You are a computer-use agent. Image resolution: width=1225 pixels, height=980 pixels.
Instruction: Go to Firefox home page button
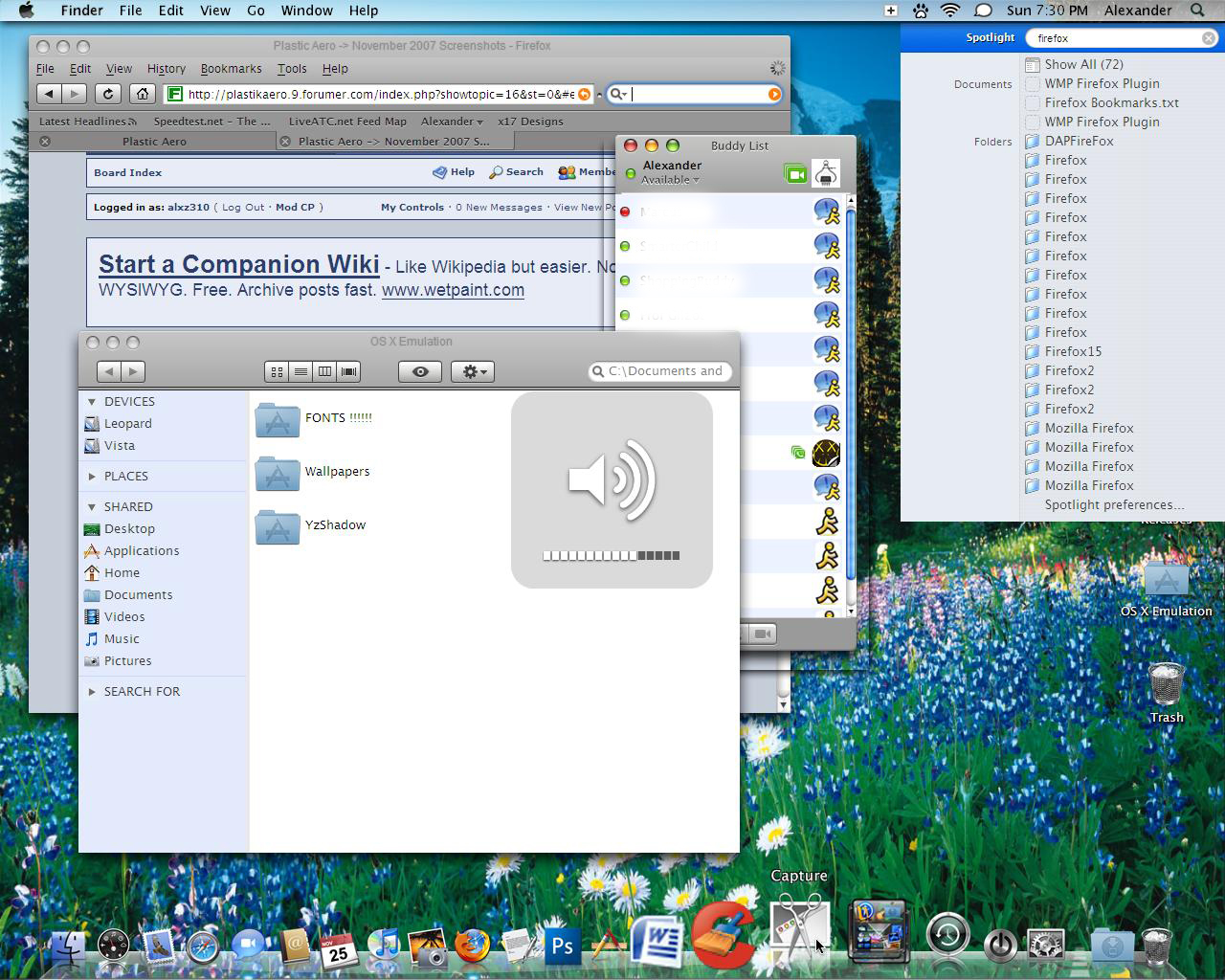point(143,94)
